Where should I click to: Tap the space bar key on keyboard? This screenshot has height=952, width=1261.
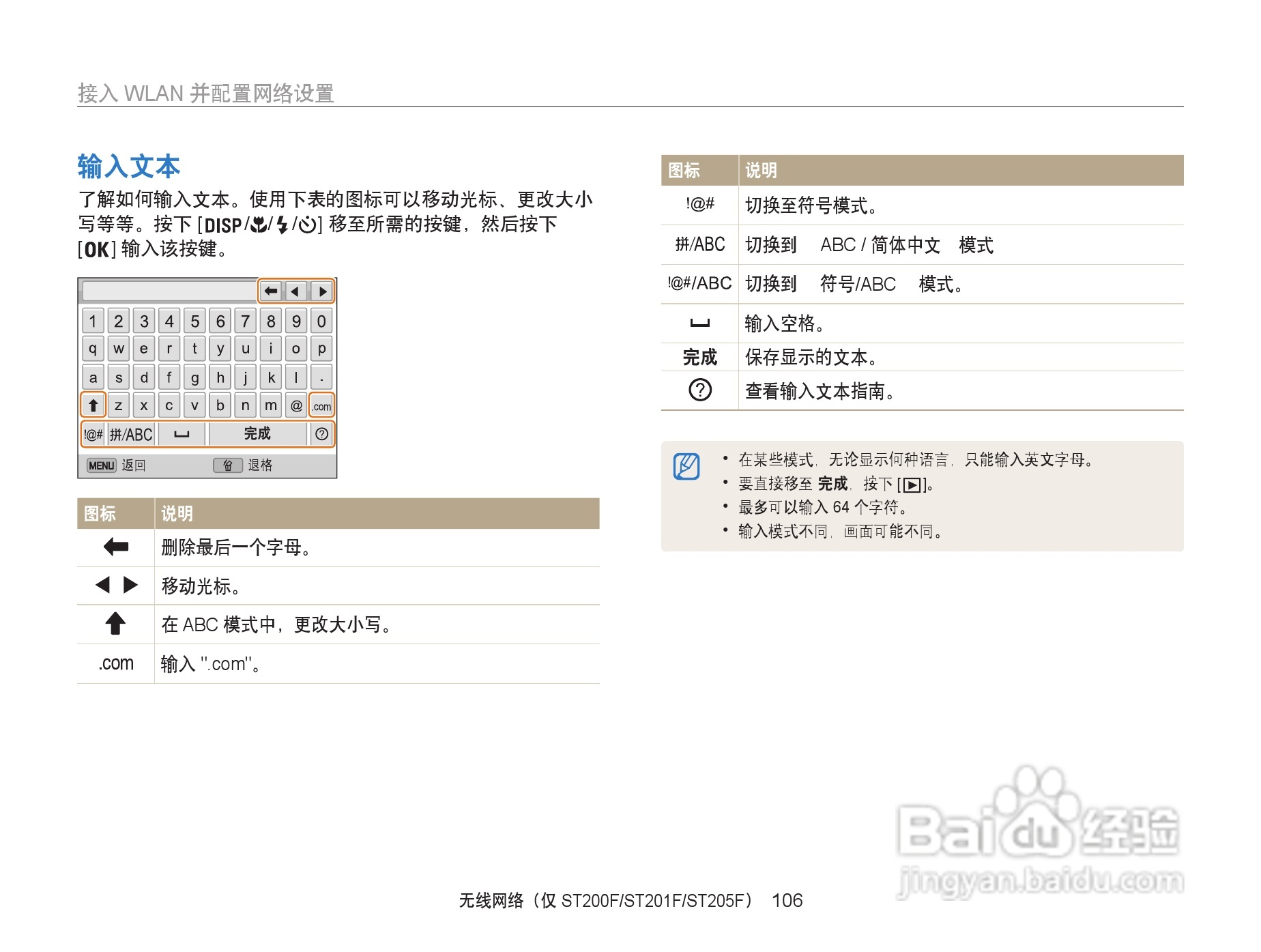pyautogui.click(x=182, y=434)
